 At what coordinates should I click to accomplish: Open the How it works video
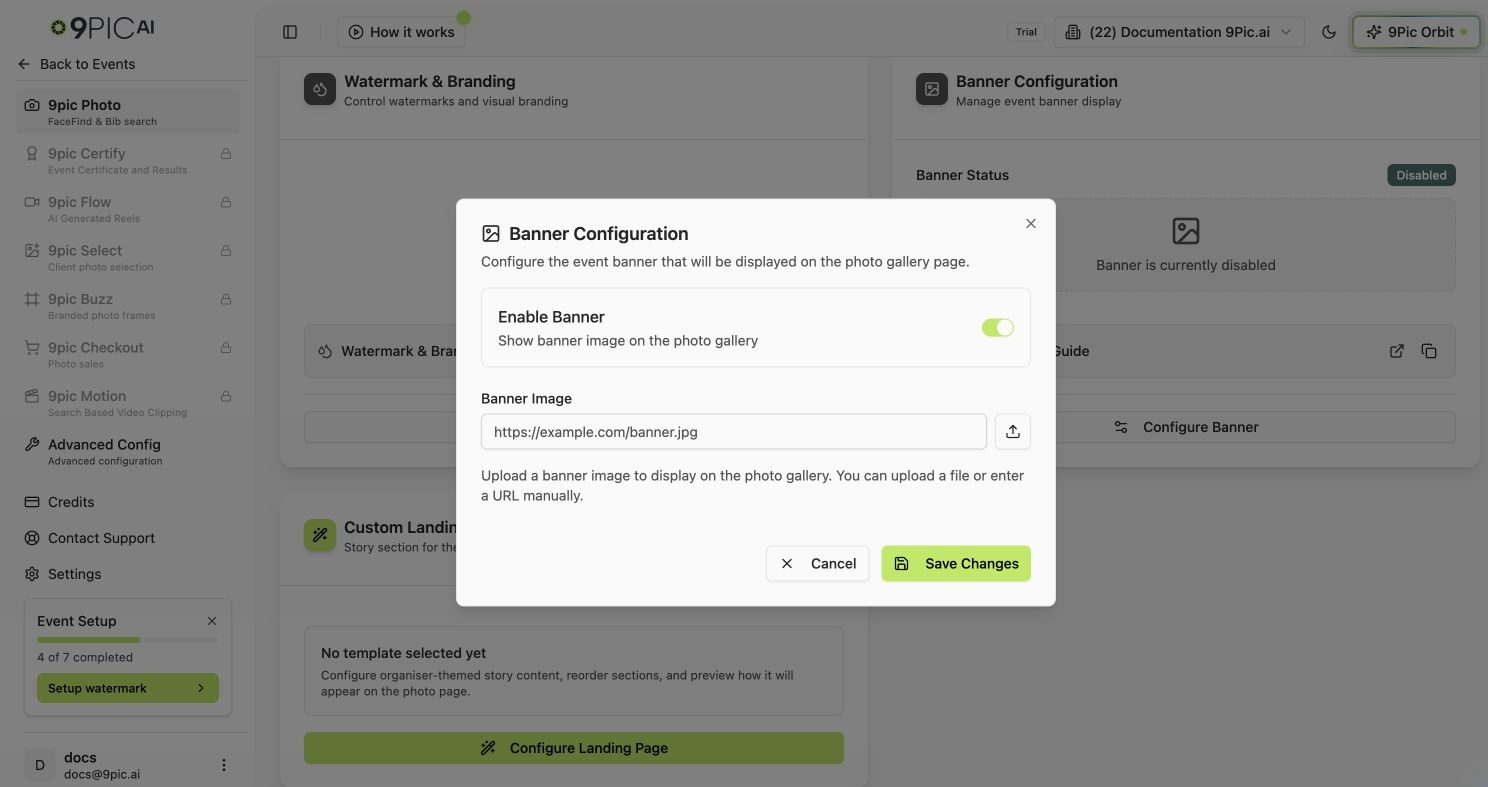point(401,32)
